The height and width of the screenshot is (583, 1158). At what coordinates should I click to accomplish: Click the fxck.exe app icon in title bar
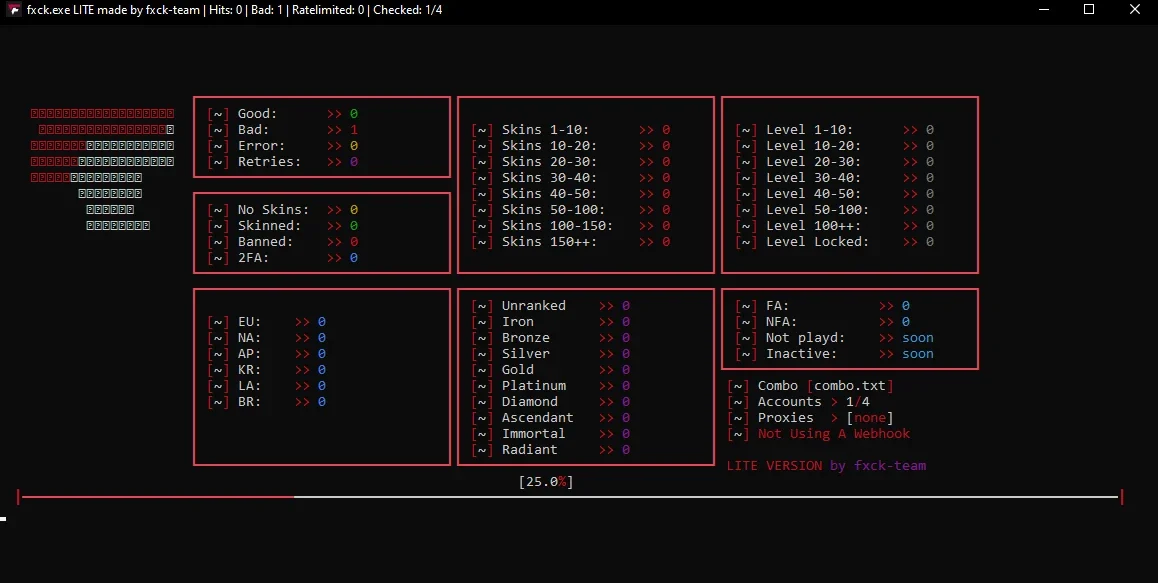click(x=13, y=10)
